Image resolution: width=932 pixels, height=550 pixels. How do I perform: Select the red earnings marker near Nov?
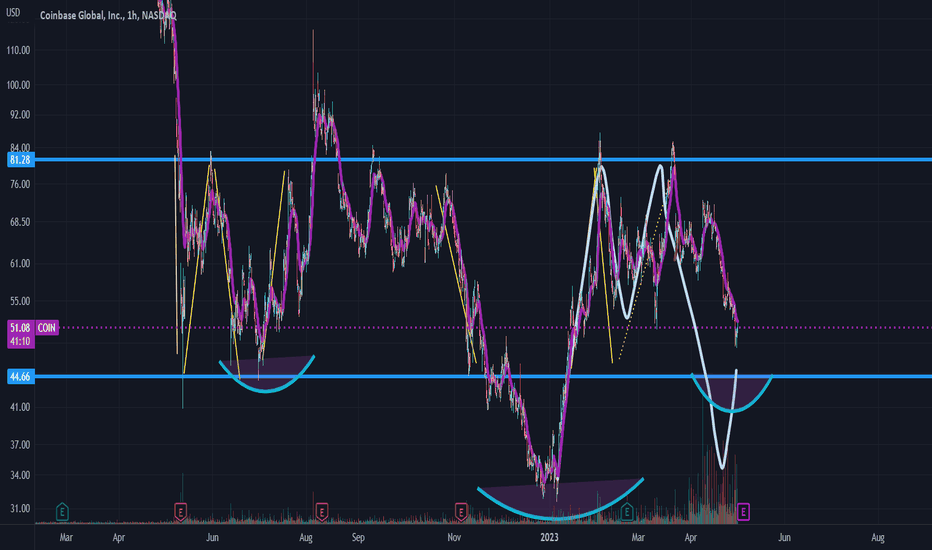[461, 511]
